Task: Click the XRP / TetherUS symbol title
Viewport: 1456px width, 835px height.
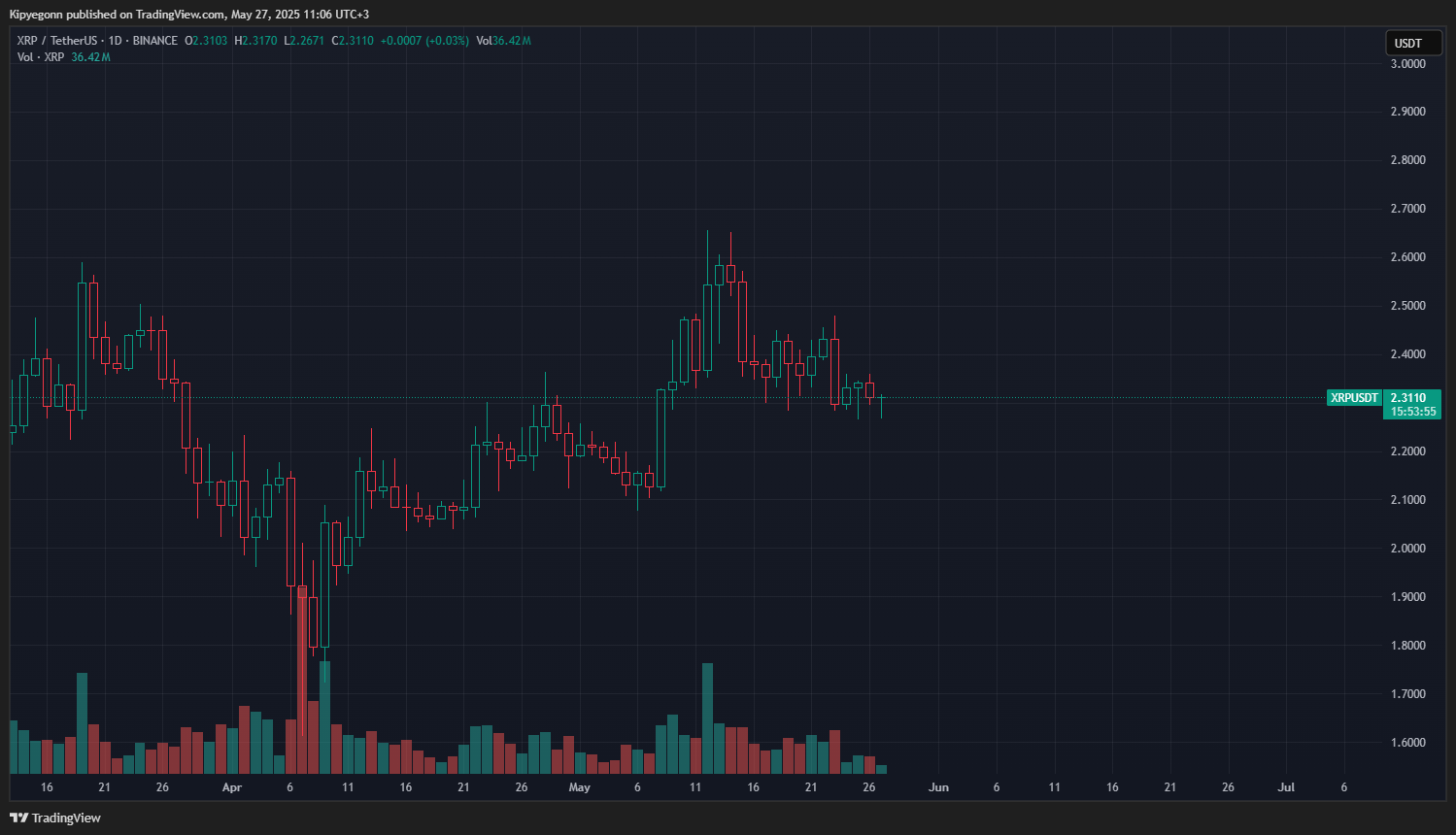Action: (x=56, y=41)
